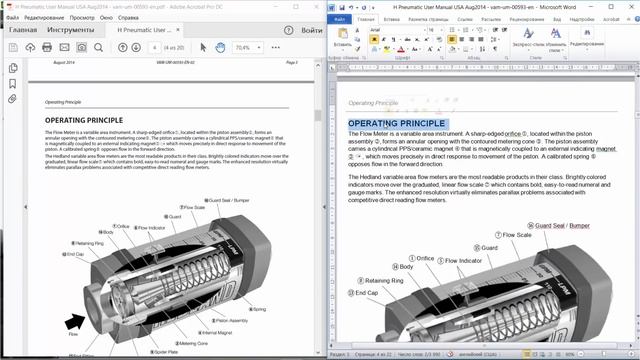Image resolution: width=640 pixels, height=360 pixels.
Task: Close the H Pneumatic User PDF tab
Action: pos(178,30)
